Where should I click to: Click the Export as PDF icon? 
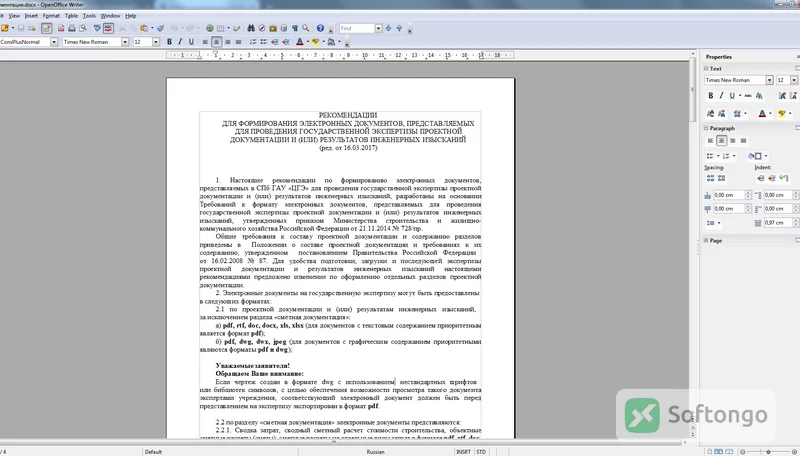tap(61, 29)
